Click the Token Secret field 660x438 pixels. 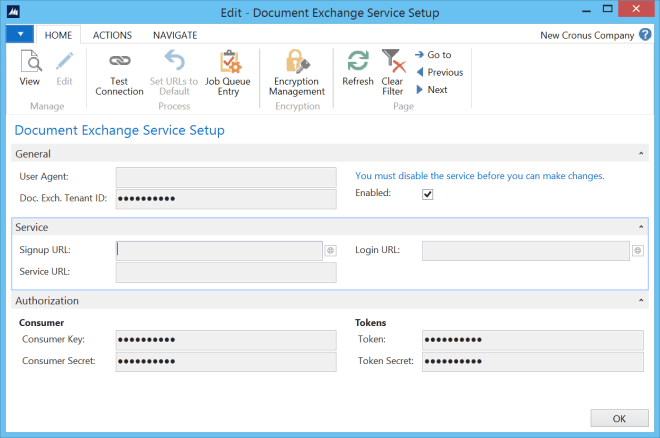[x=533, y=361]
